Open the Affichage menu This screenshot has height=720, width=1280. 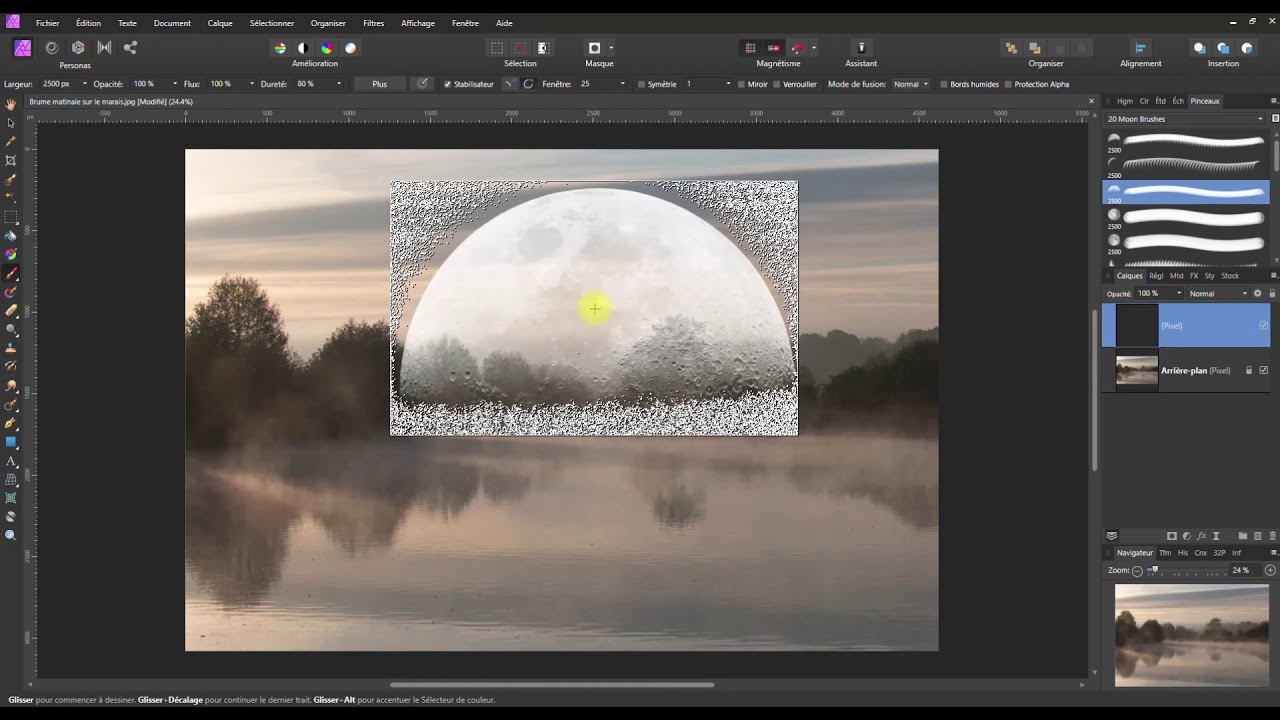click(x=418, y=23)
